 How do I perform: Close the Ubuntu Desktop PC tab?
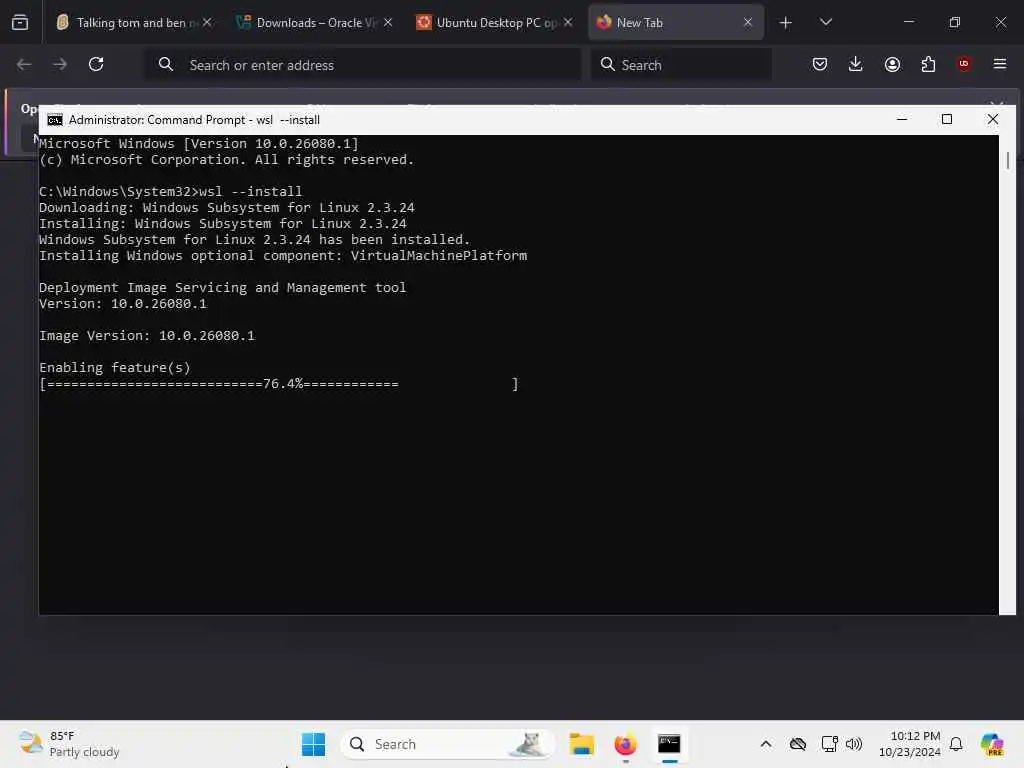pos(568,22)
